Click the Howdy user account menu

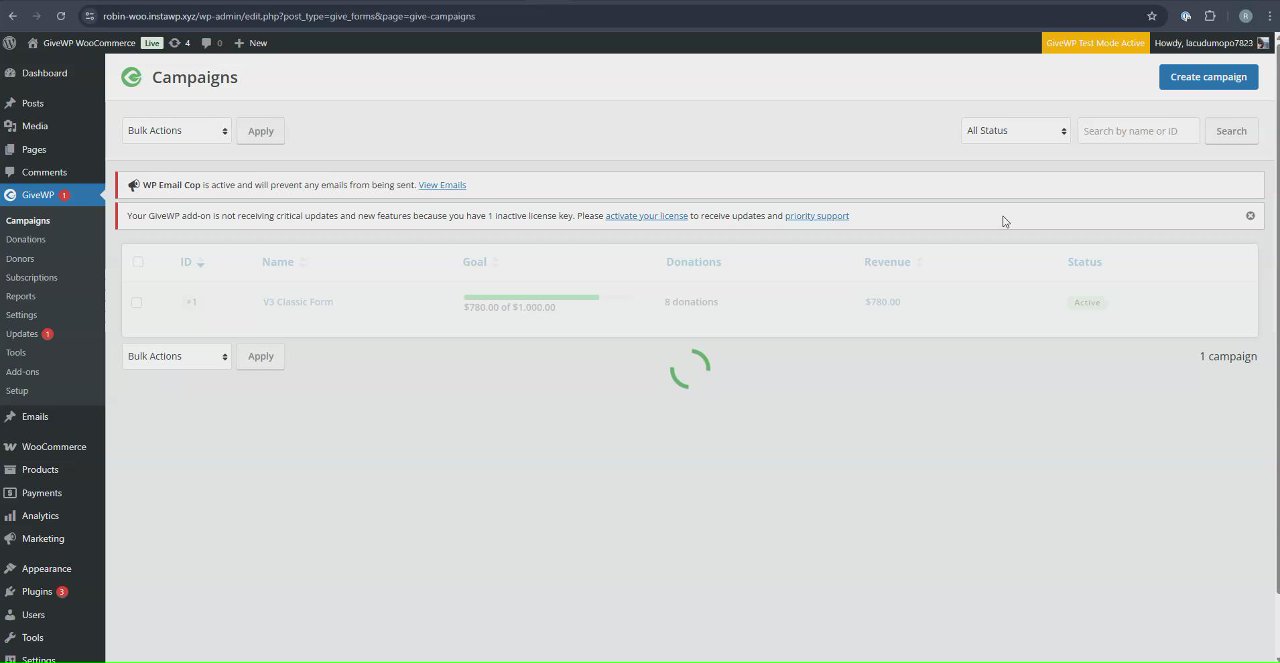coord(1213,43)
